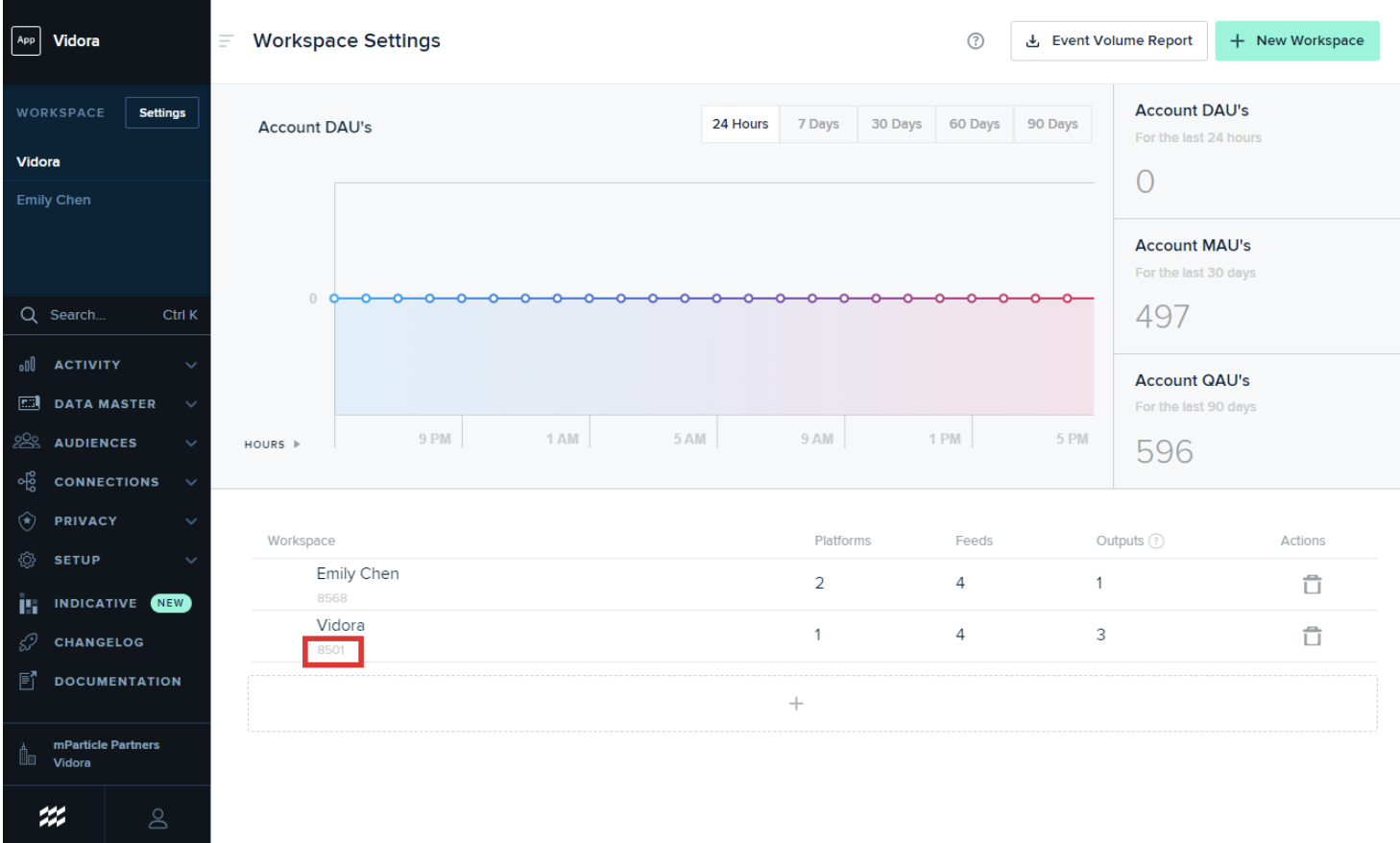The height and width of the screenshot is (843, 1400).
Task: Download the Event Volume Report
Action: click(x=1109, y=40)
